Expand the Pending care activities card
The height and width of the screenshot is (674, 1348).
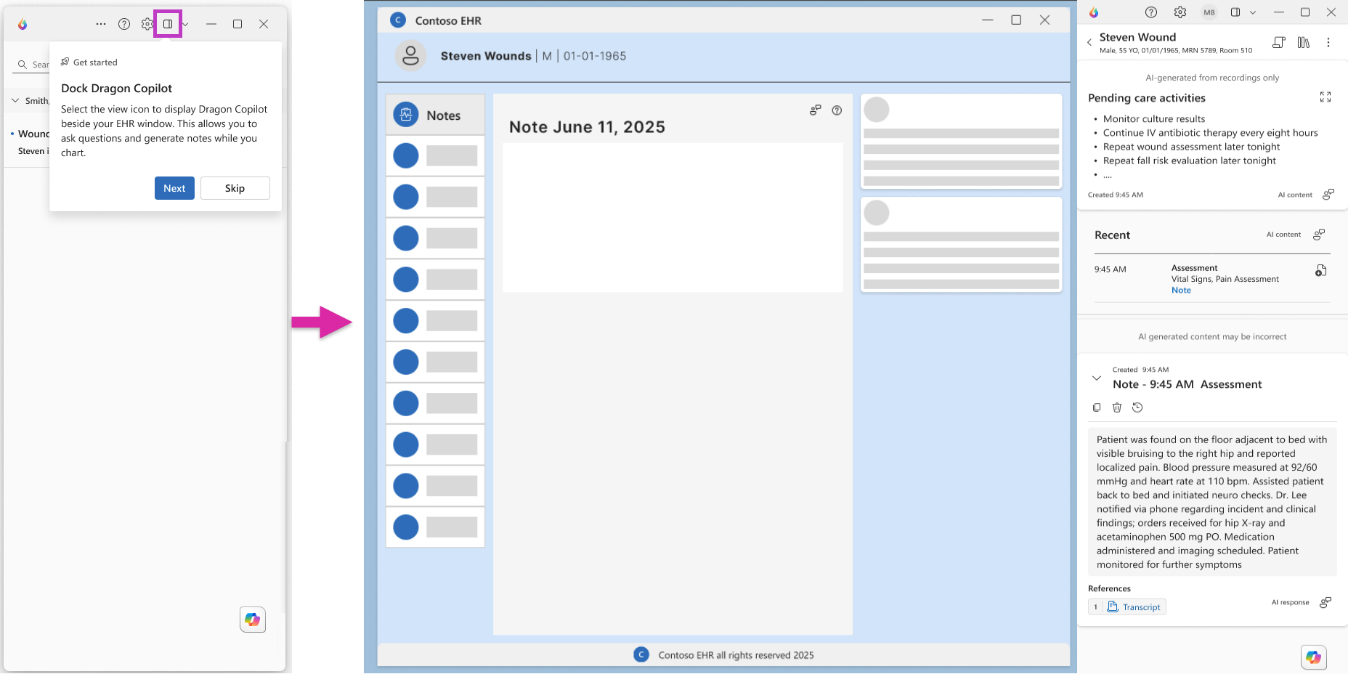(x=1325, y=97)
